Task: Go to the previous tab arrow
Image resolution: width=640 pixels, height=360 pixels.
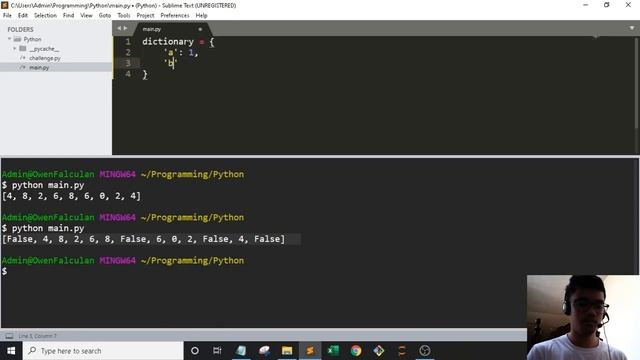Action: click(119, 28)
